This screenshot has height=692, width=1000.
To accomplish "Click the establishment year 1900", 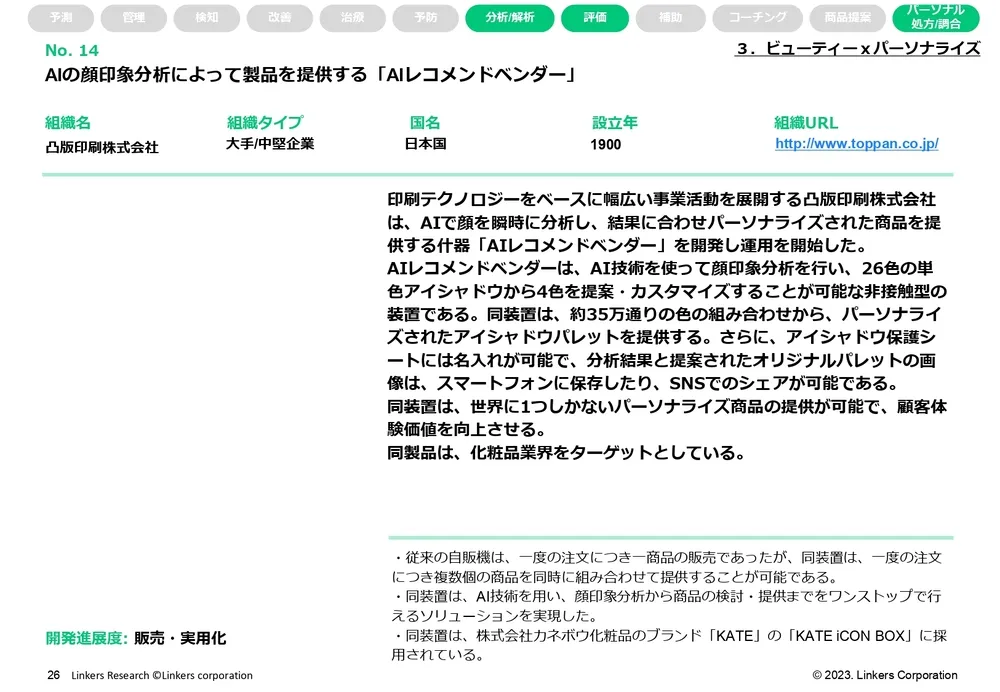I will pyautogui.click(x=606, y=145).
